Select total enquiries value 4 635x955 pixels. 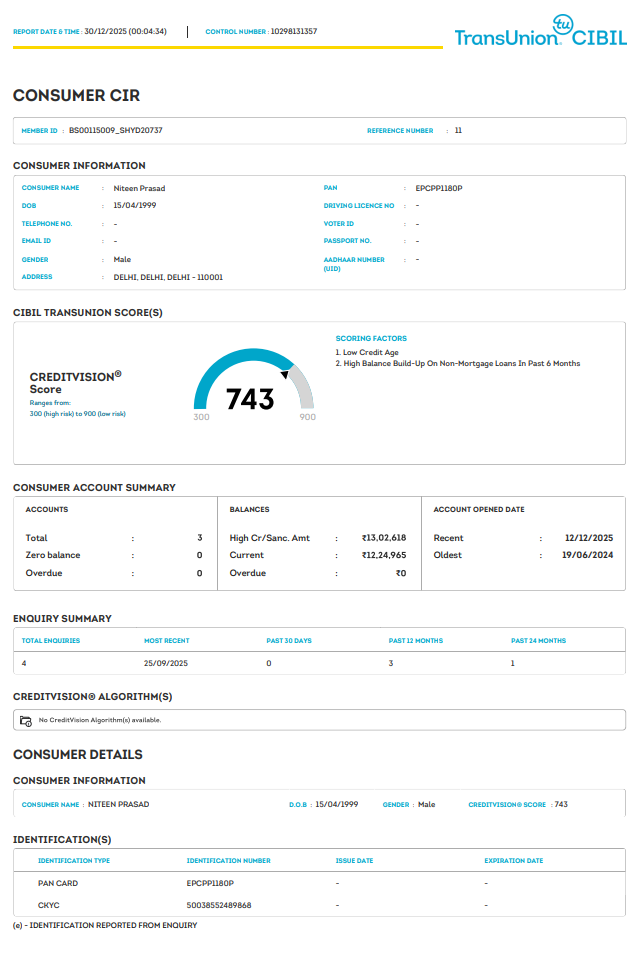24,663
